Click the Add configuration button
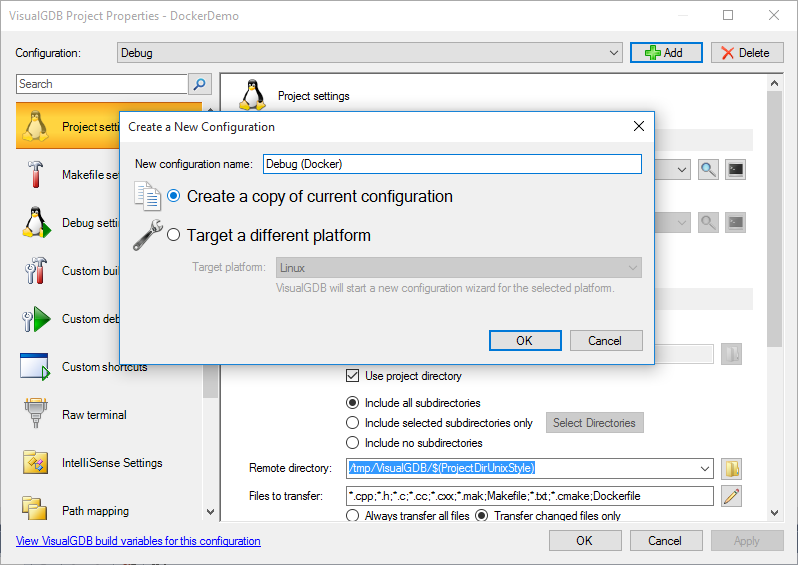Screen dimensions: 798x565 point(666,52)
